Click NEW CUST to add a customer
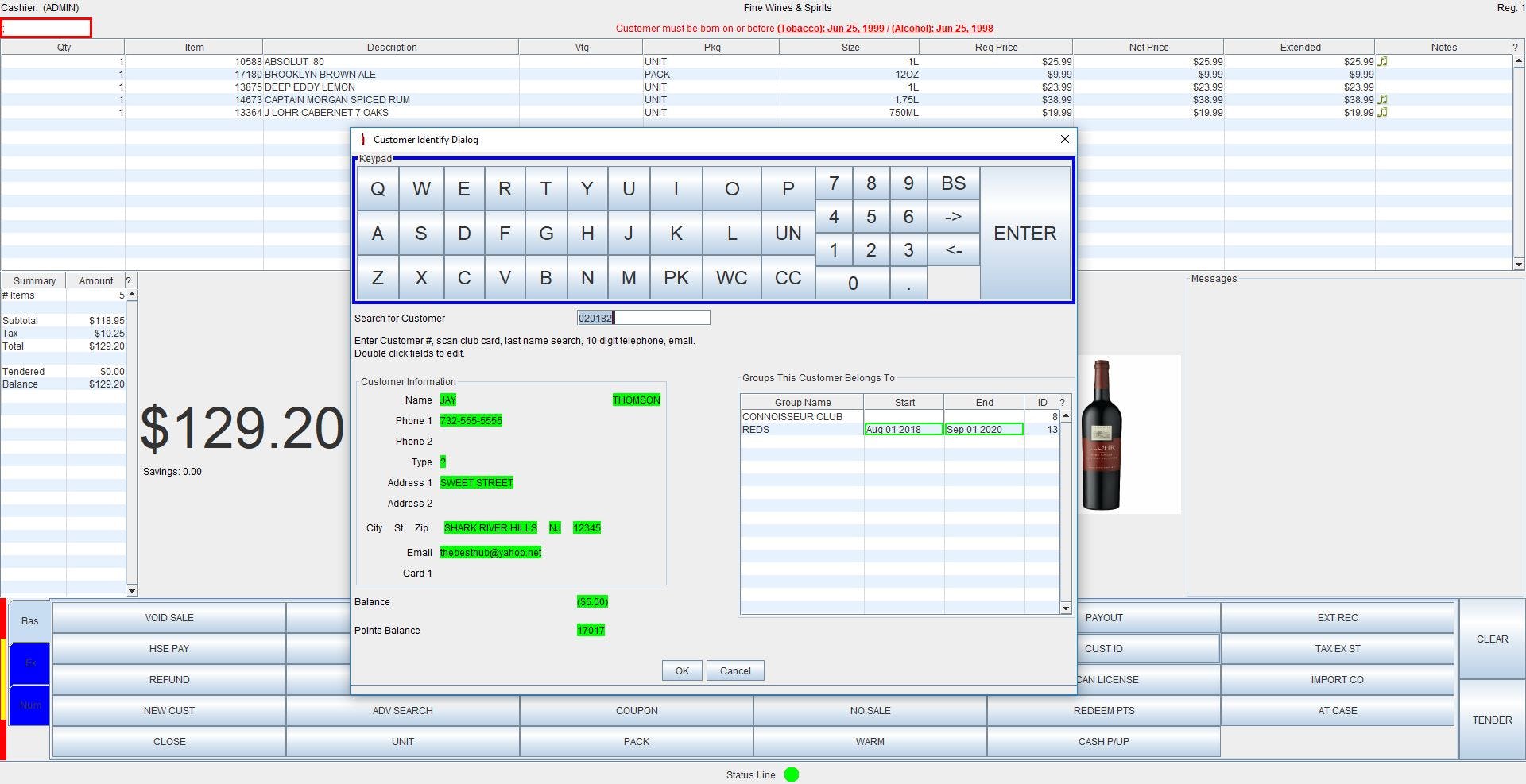Viewport: 1526px width, 784px height. [168, 710]
